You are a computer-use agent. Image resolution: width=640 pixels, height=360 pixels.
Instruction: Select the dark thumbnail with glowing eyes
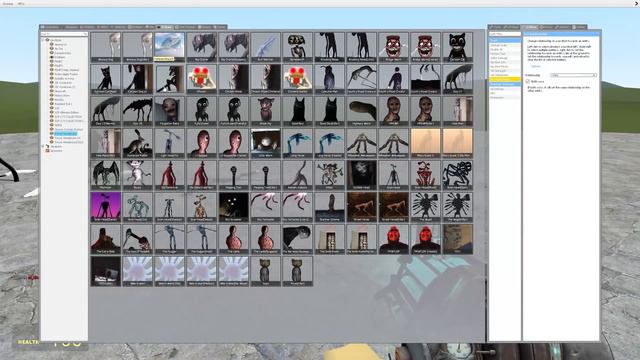pos(233,207)
